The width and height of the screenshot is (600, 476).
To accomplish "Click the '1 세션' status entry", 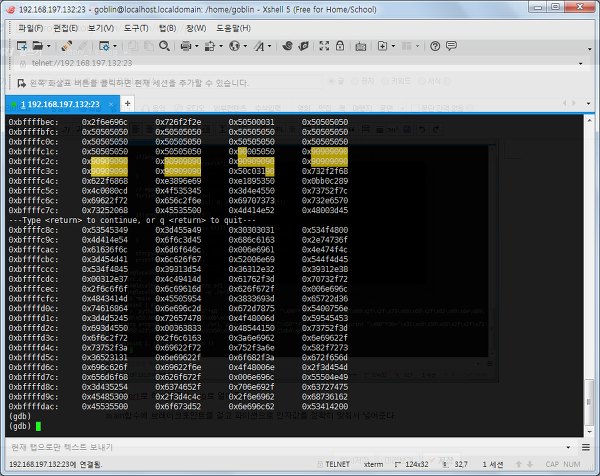I will (492, 464).
